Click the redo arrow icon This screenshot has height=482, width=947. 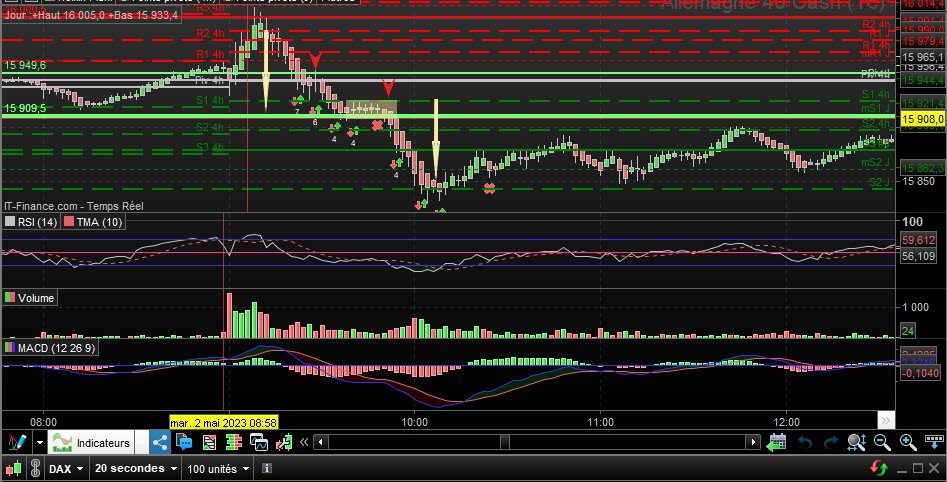pyautogui.click(x=831, y=443)
